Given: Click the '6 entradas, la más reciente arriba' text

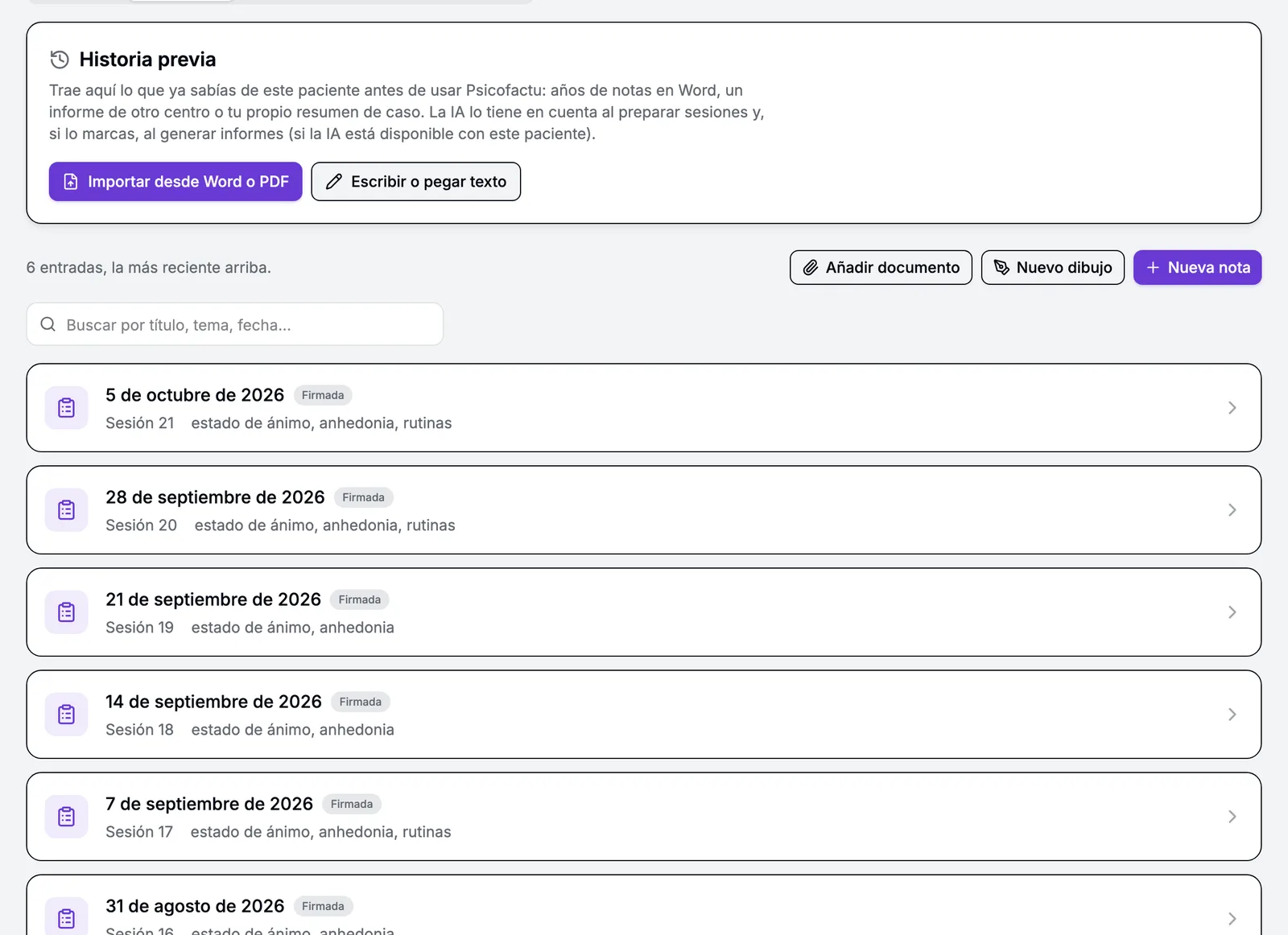Looking at the screenshot, I should point(149,267).
